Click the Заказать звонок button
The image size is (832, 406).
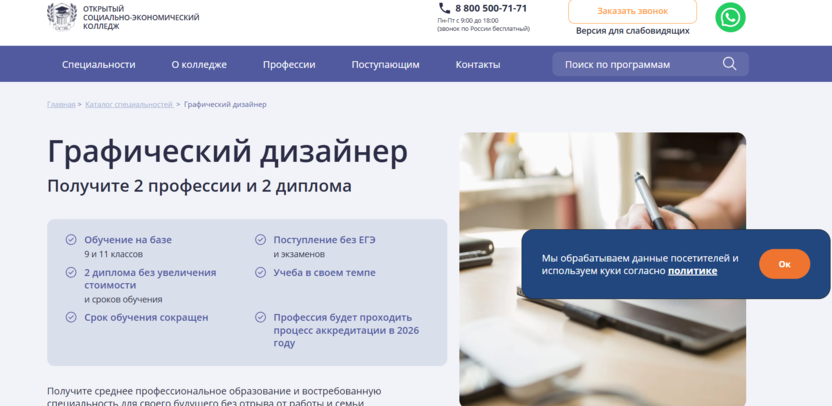click(x=632, y=11)
